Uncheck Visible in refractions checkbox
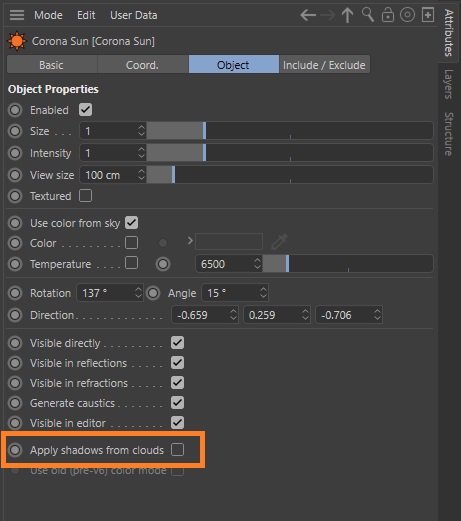The height and width of the screenshot is (521, 461). 177,383
